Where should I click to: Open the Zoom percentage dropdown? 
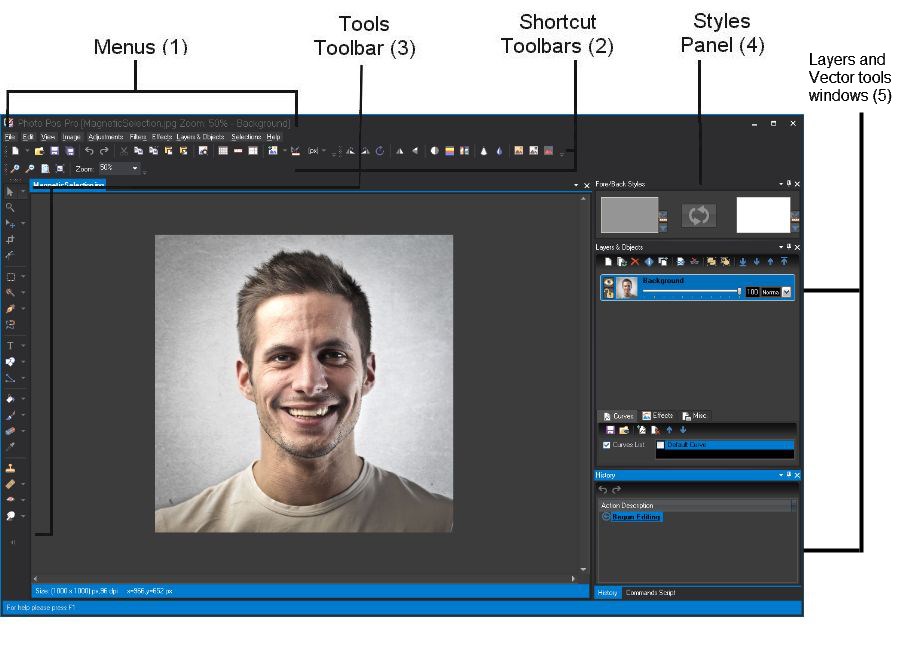click(135, 168)
